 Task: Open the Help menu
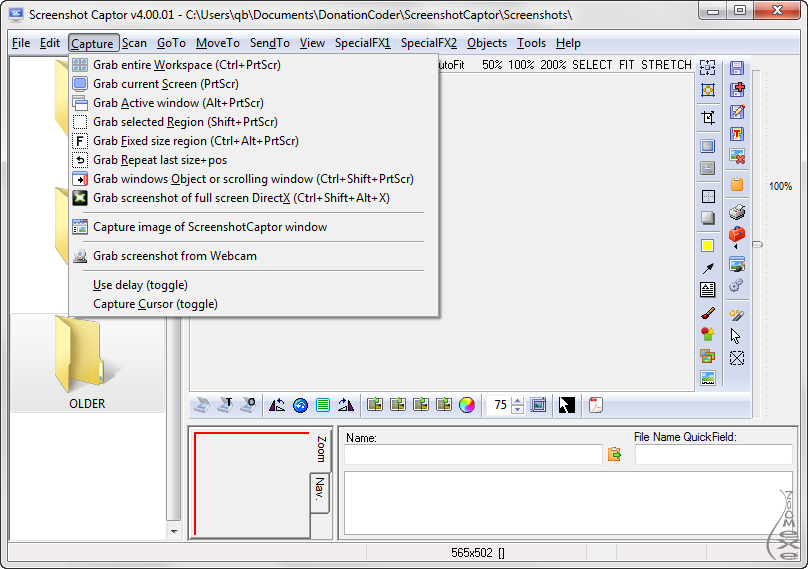(x=568, y=43)
